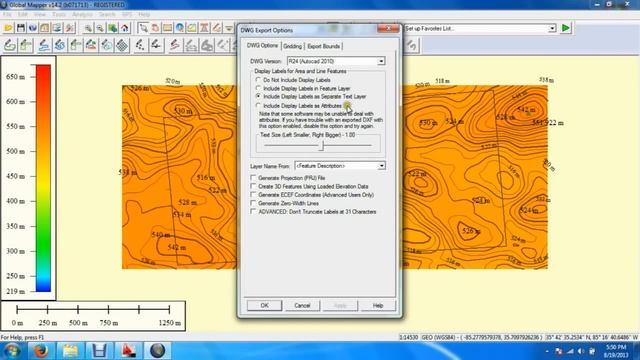The height and width of the screenshot is (360, 640).
Task: Click the Save workspace floppy disk icon
Action: (x=20, y=28)
